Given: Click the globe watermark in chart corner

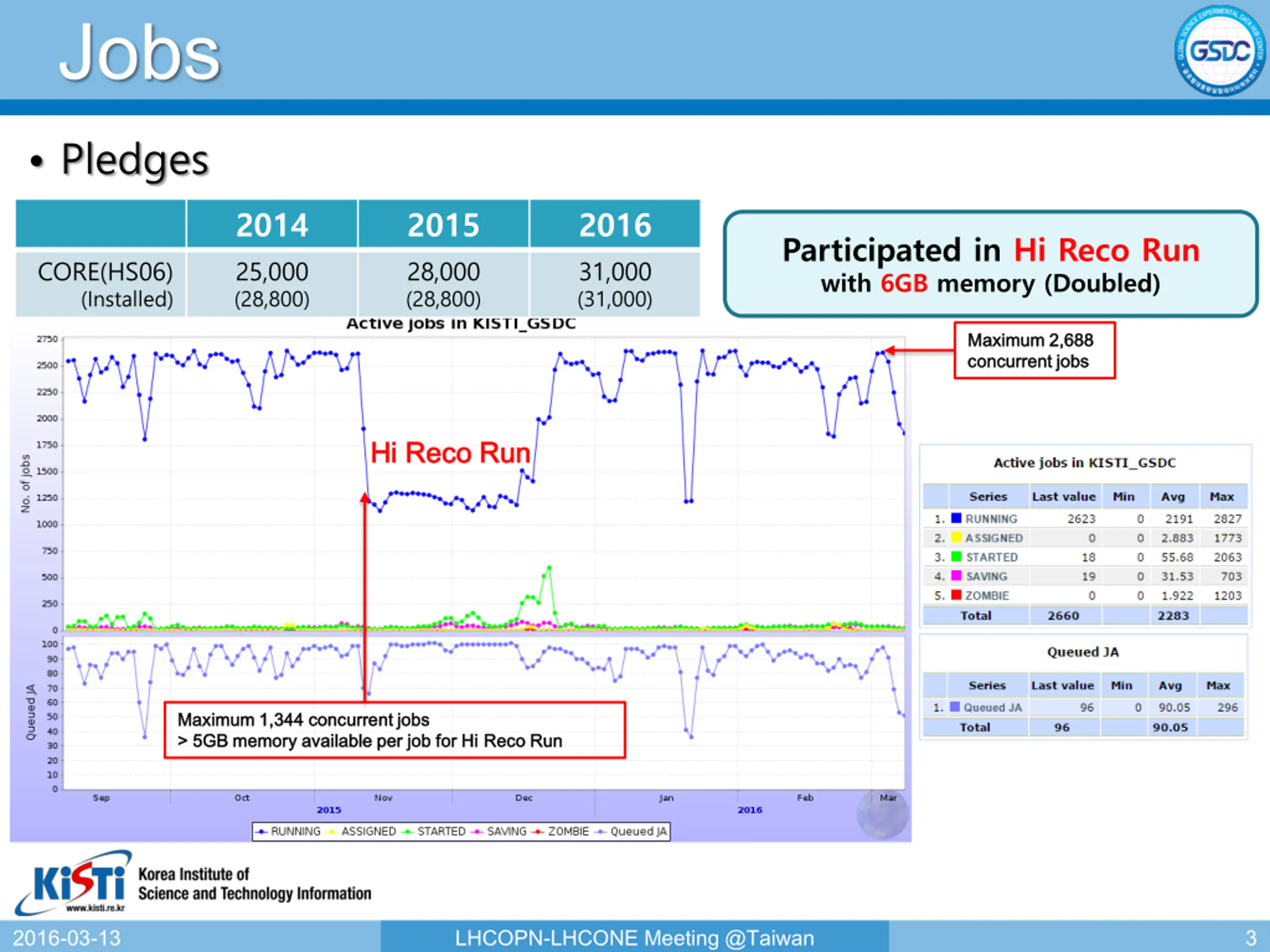Looking at the screenshot, I should click(x=883, y=814).
